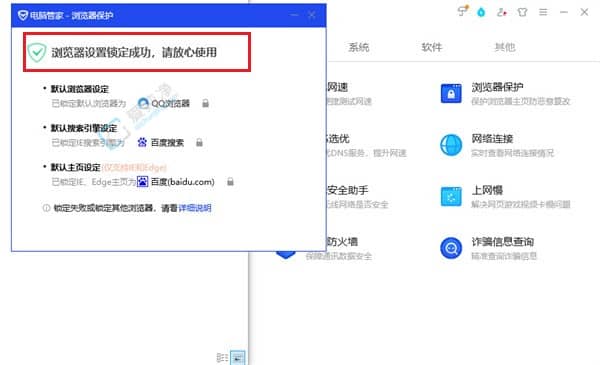Image resolution: width=600 pixels, height=365 pixels.
Task: Click the 电脑管家 shield logo in dialog title
Action: 23,15
